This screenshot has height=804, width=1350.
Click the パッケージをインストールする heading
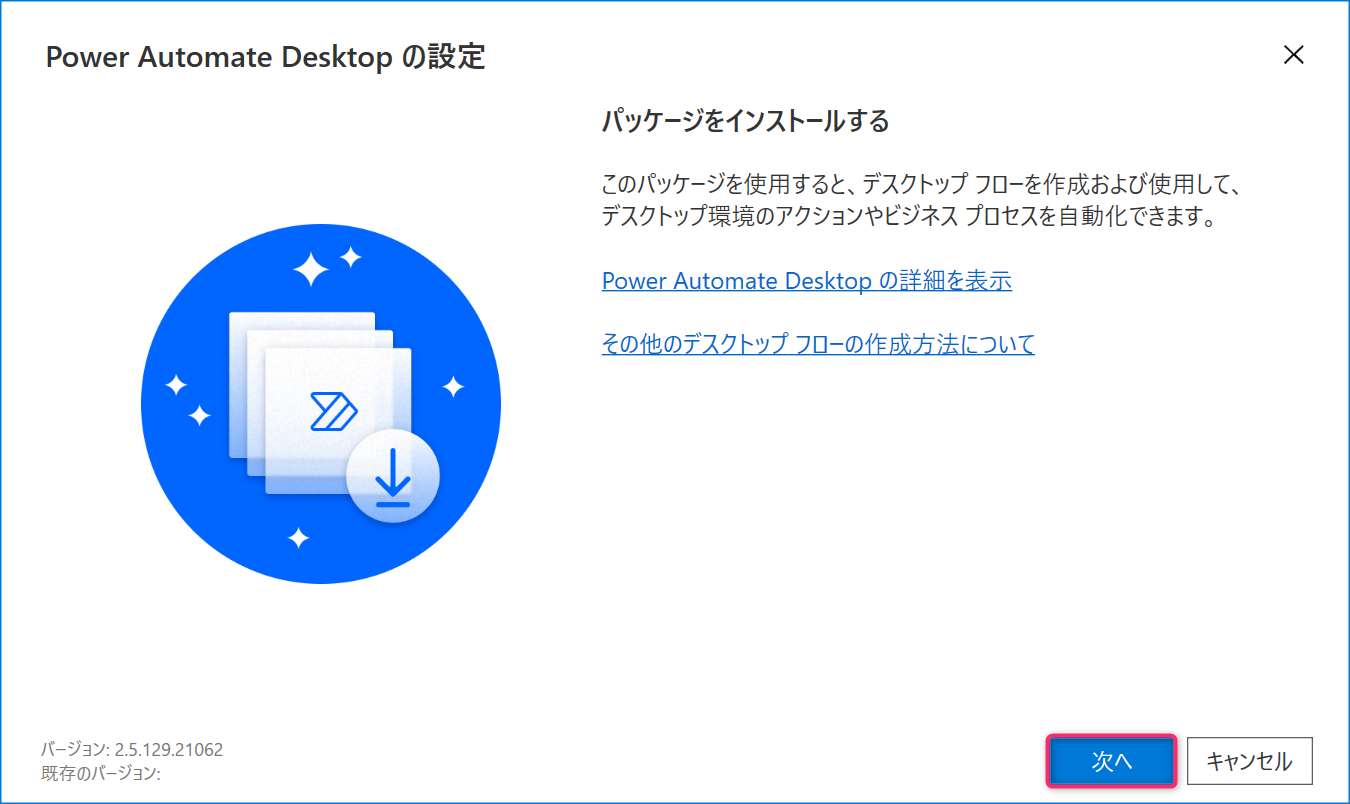pyautogui.click(x=745, y=122)
